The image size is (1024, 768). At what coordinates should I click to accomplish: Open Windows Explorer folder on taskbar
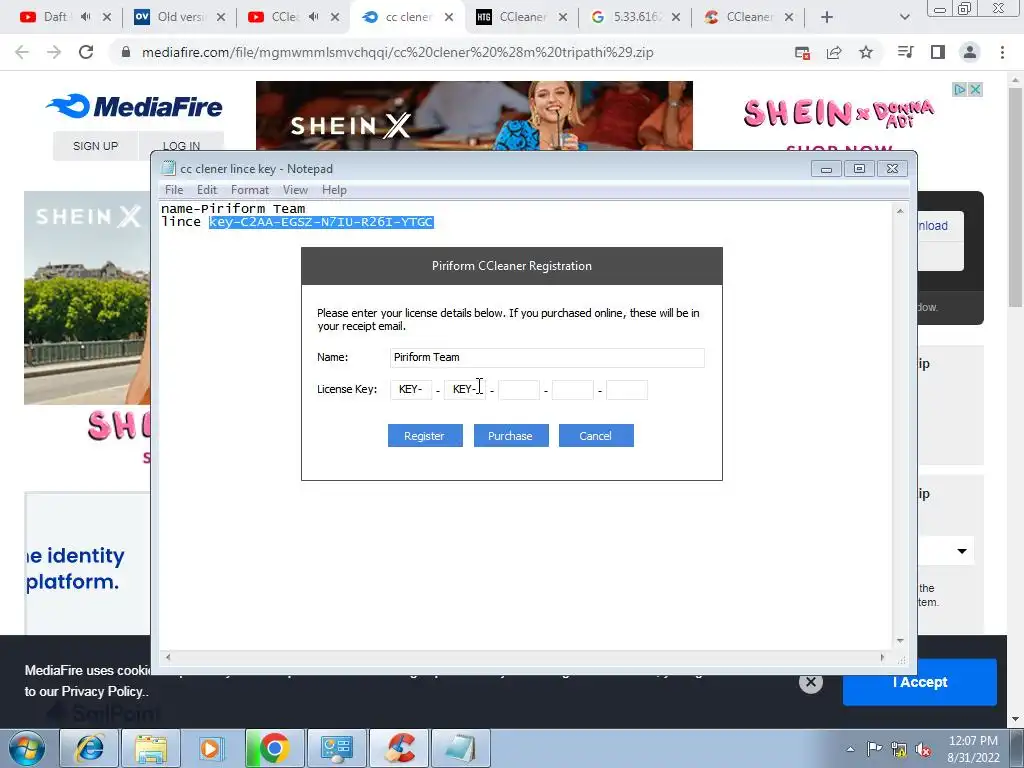pos(152,748)
